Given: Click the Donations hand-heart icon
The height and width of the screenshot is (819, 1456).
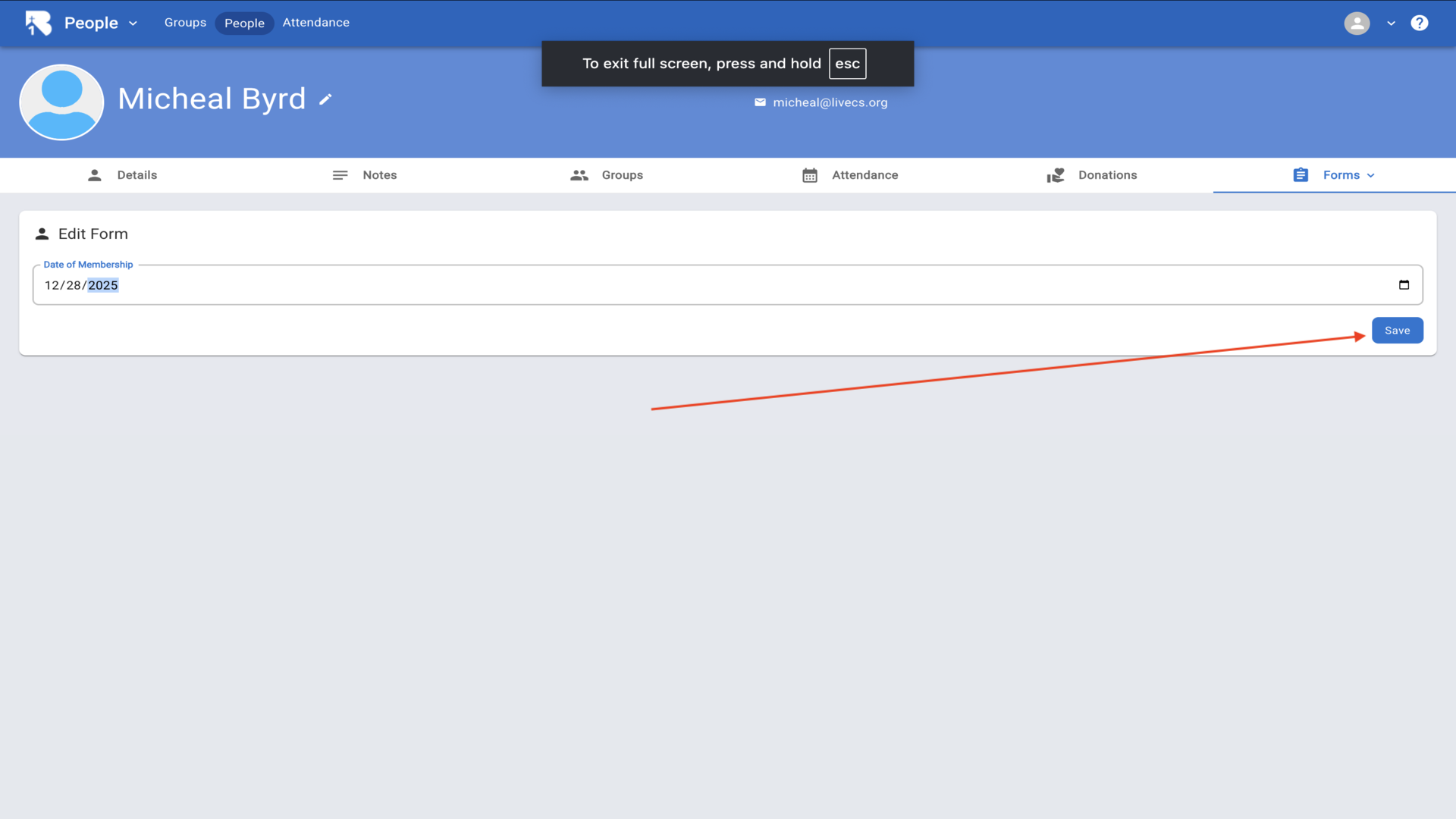Looking at the screenshot, I should click(x=1056, y=175).
